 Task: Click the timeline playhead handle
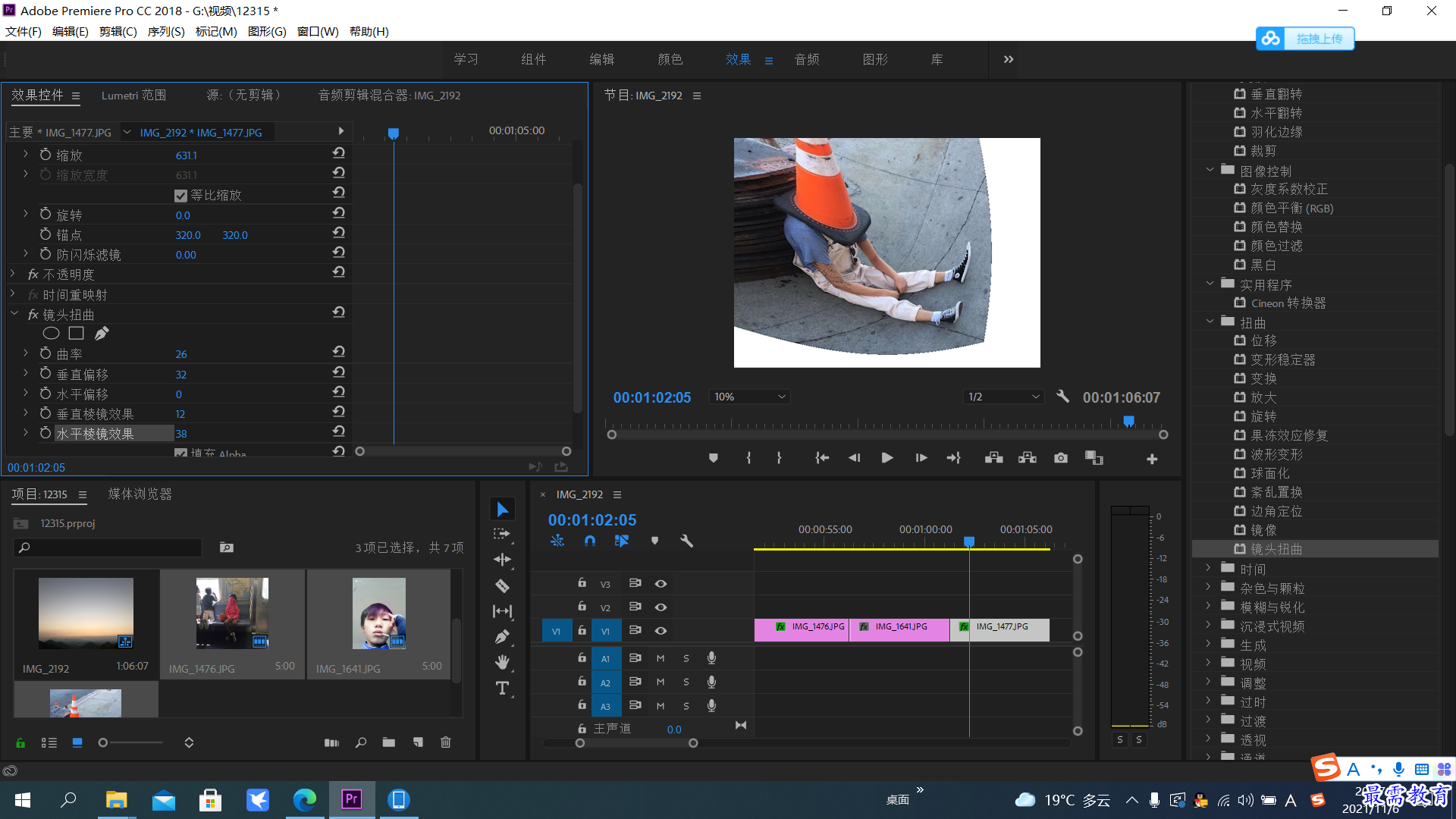tap(969, 541)
